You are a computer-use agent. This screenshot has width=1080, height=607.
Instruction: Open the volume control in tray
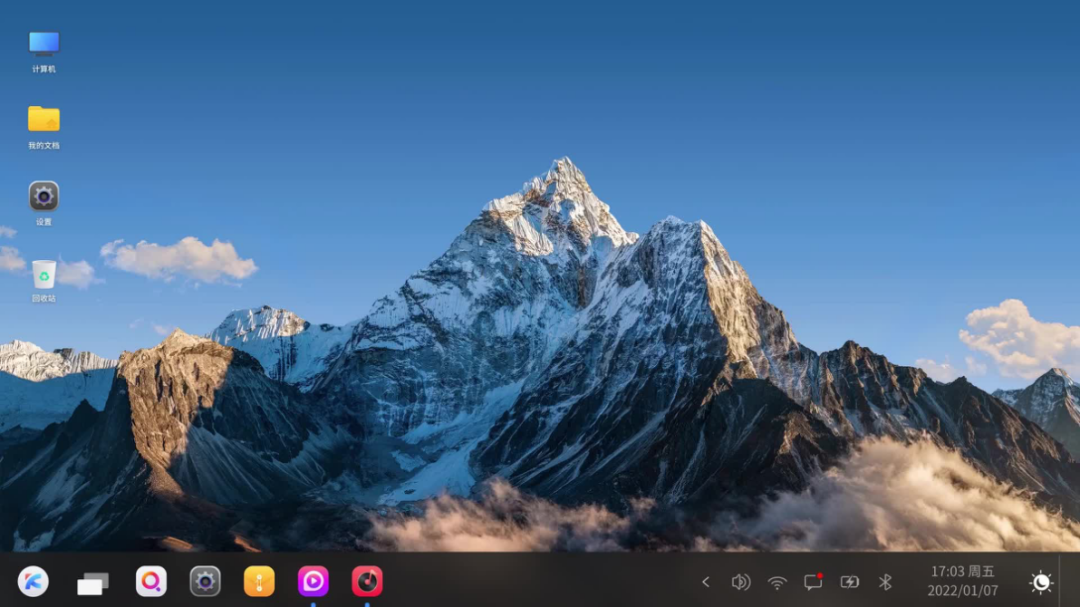(740, 582)
